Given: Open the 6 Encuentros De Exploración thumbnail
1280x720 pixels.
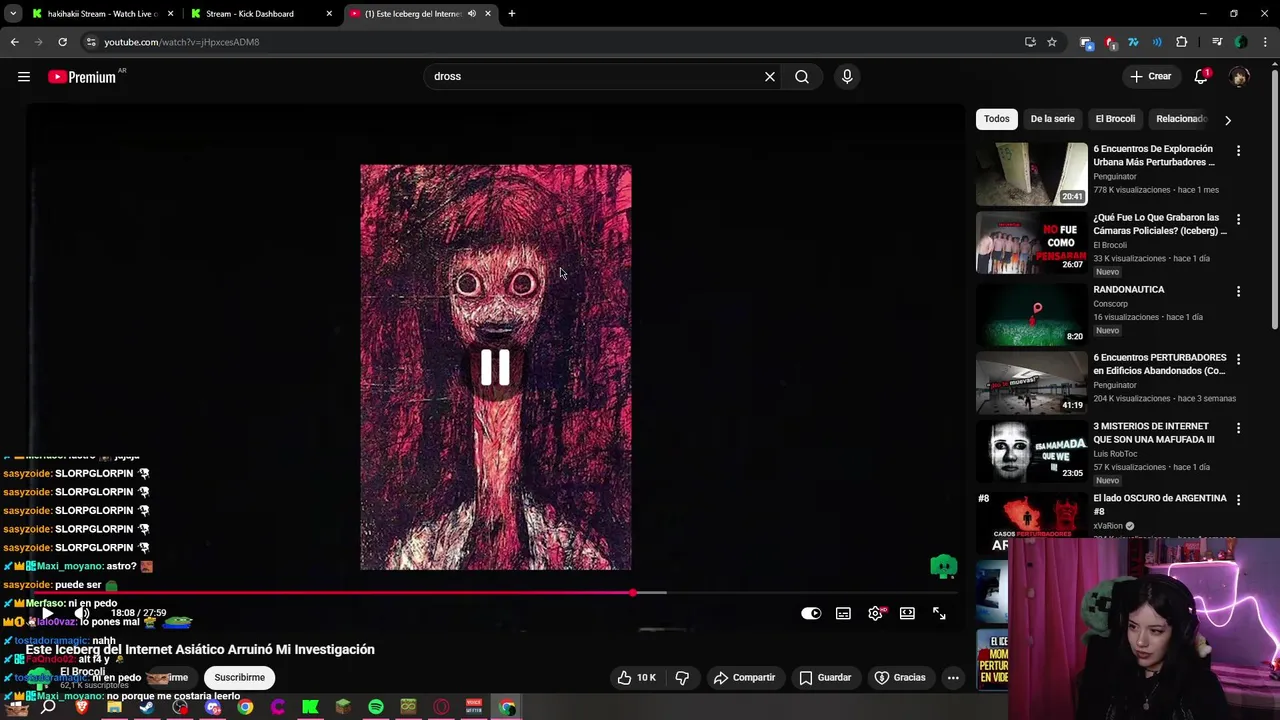Looking at the screenshot, I should (1031, 174).
